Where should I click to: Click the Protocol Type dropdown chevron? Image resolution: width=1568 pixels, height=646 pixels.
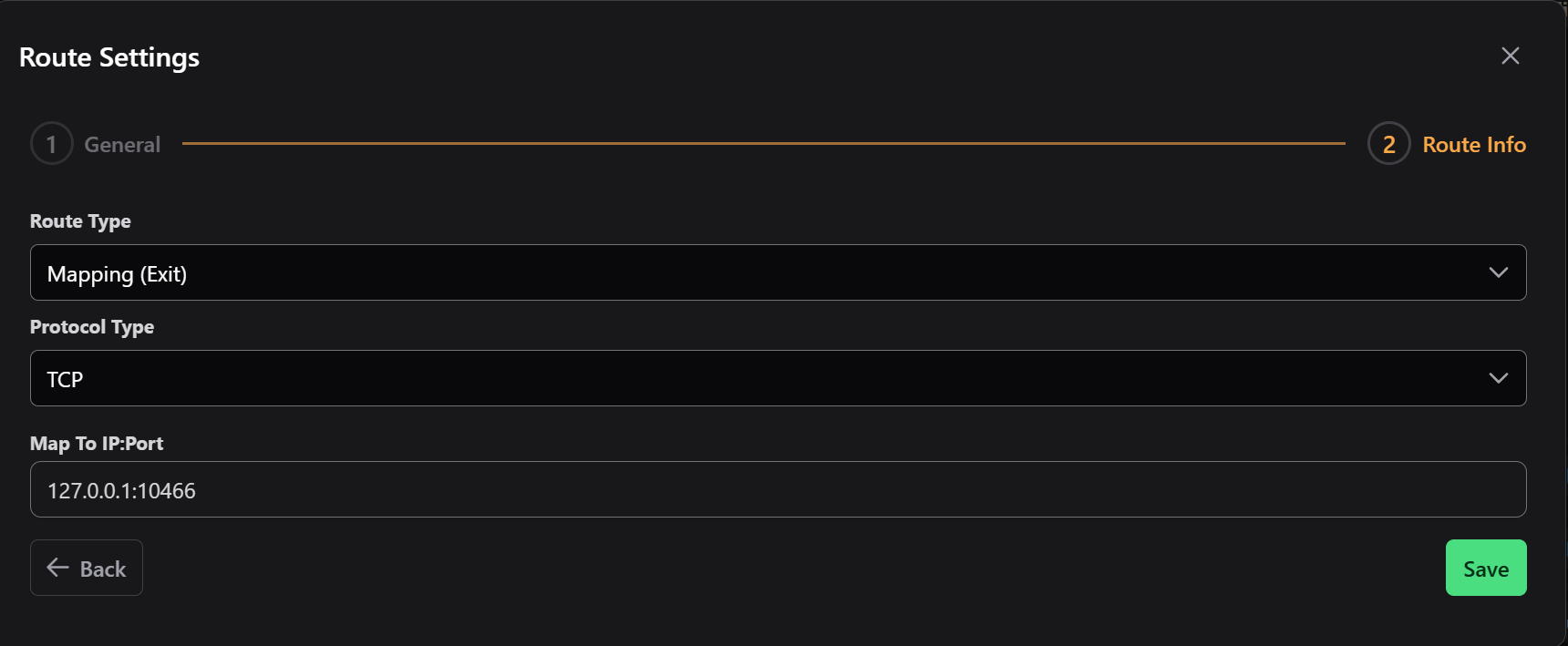(x=1499, y=378)
